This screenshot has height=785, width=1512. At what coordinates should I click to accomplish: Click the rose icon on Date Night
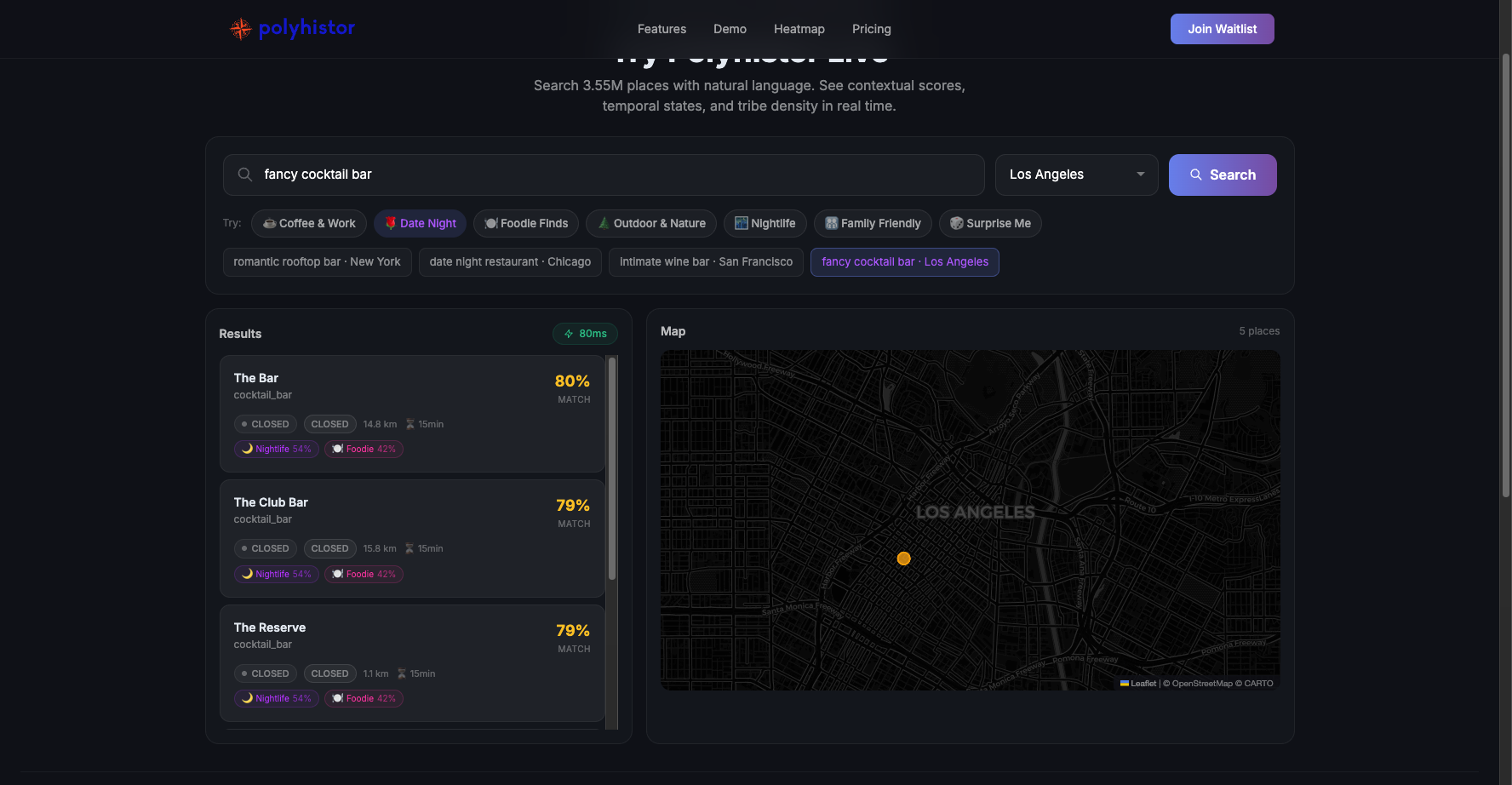[391, 223]
